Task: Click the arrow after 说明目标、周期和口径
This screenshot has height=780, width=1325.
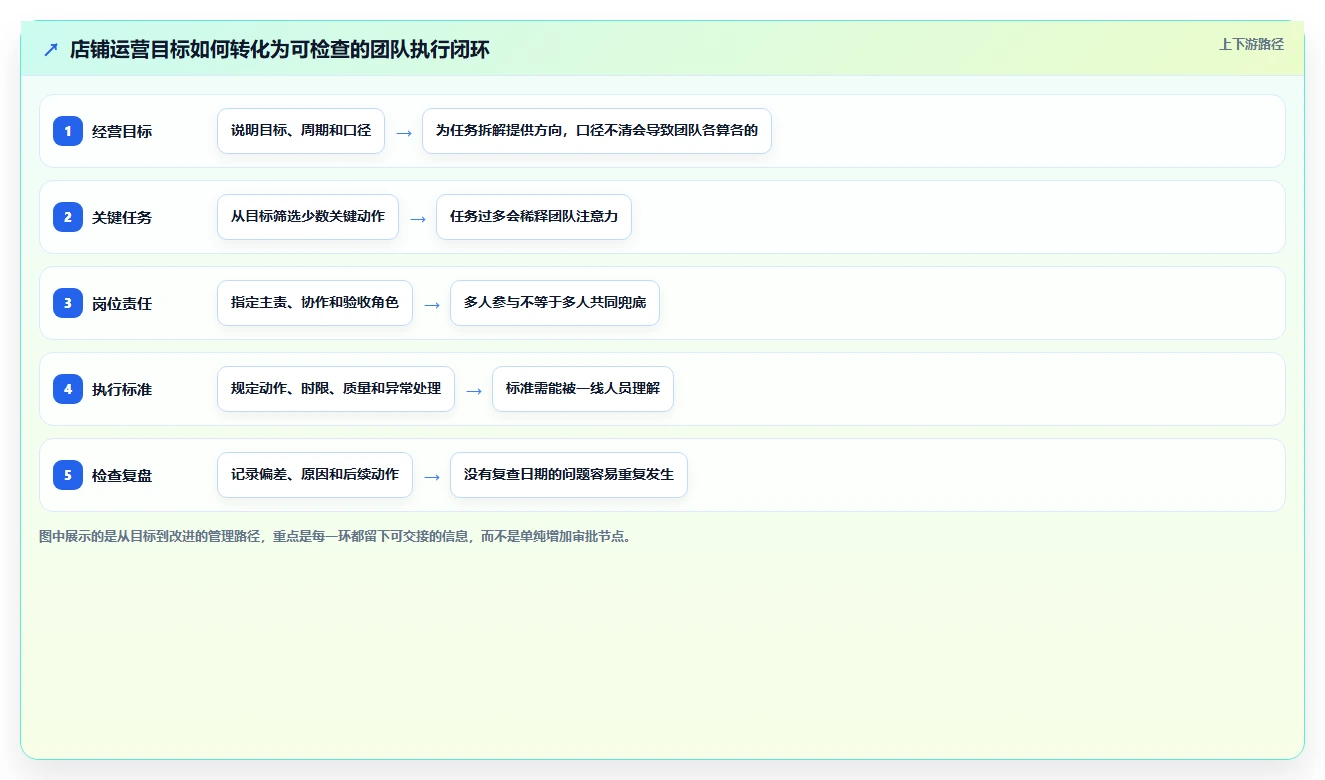Action: pyautogui.click(x=404, y=132)
